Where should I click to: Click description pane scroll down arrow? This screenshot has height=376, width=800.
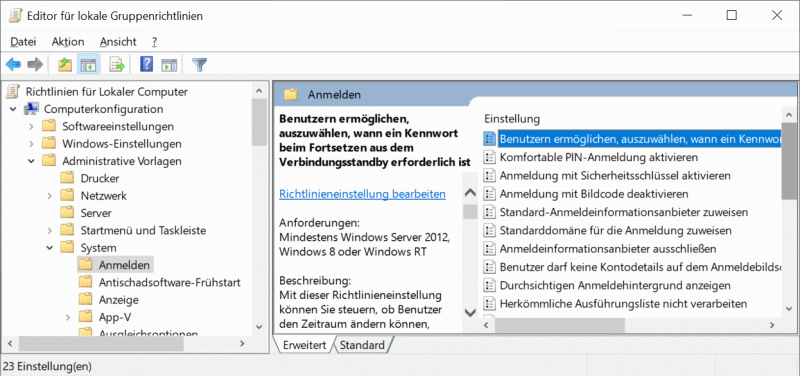coord(470,313)
